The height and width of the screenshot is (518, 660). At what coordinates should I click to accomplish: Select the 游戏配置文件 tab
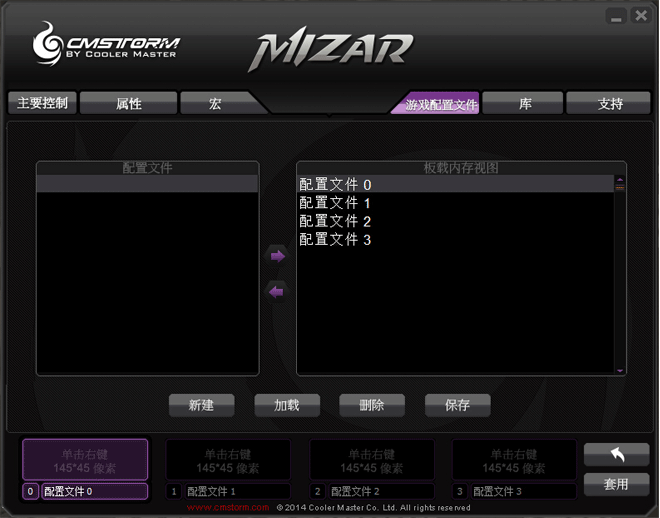[x=438, y=103]
